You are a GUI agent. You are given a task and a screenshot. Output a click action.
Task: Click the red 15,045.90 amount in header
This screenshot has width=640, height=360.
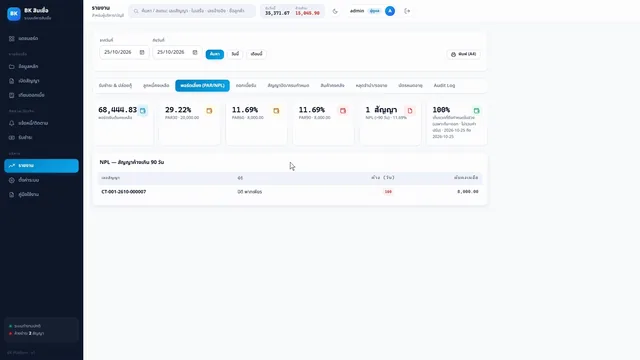307,13
